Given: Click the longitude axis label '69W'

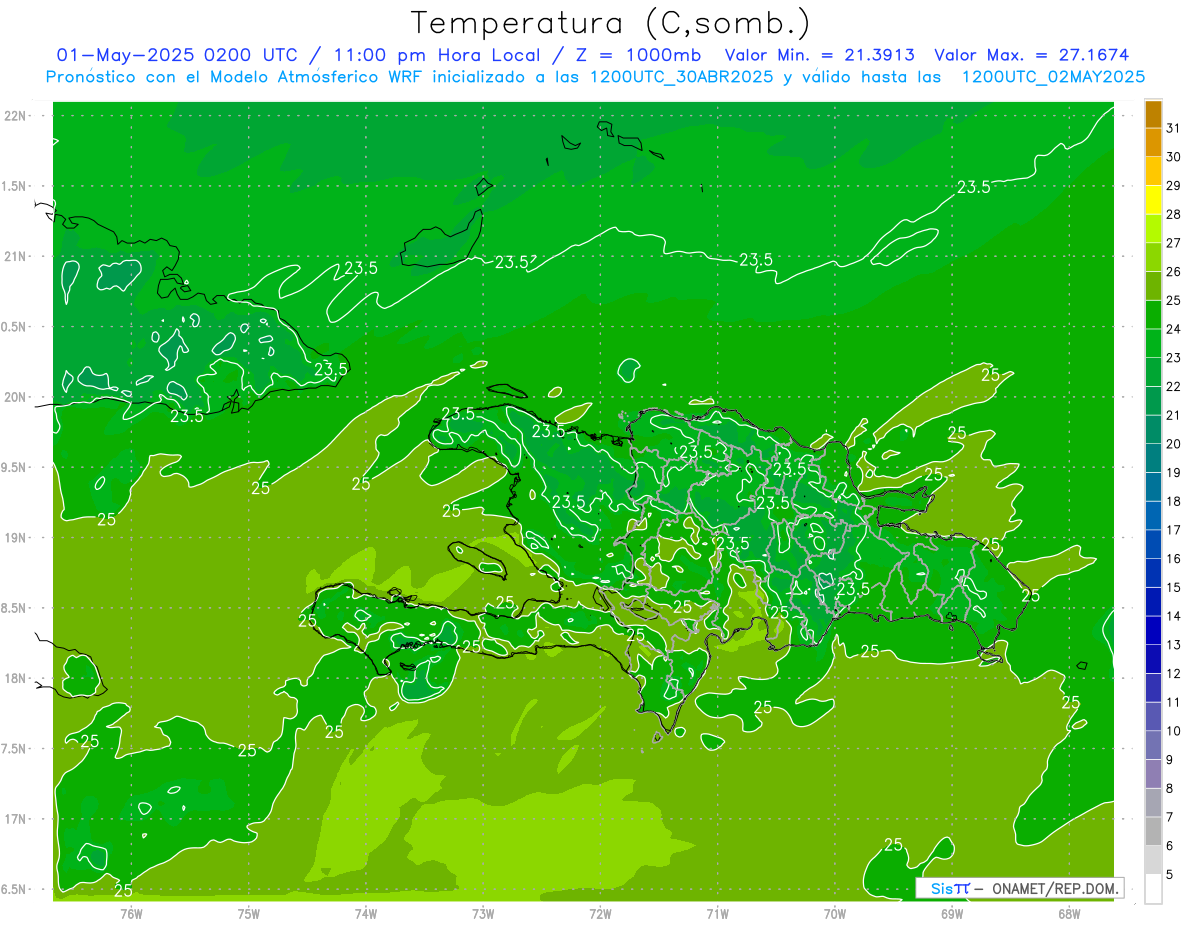Looking at the screenshot, I should (x=952, y=914).
